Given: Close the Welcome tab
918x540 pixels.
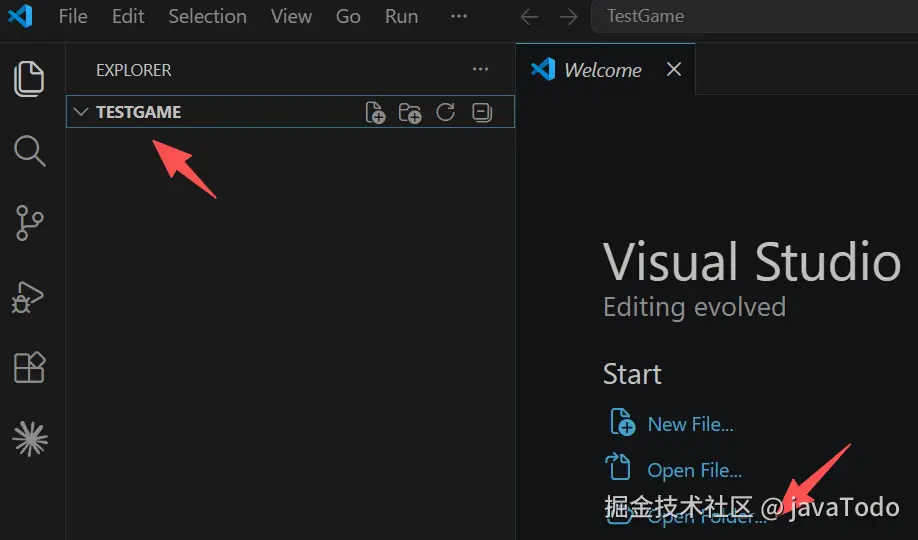Looking at the screenshot, I should (674, 69).
